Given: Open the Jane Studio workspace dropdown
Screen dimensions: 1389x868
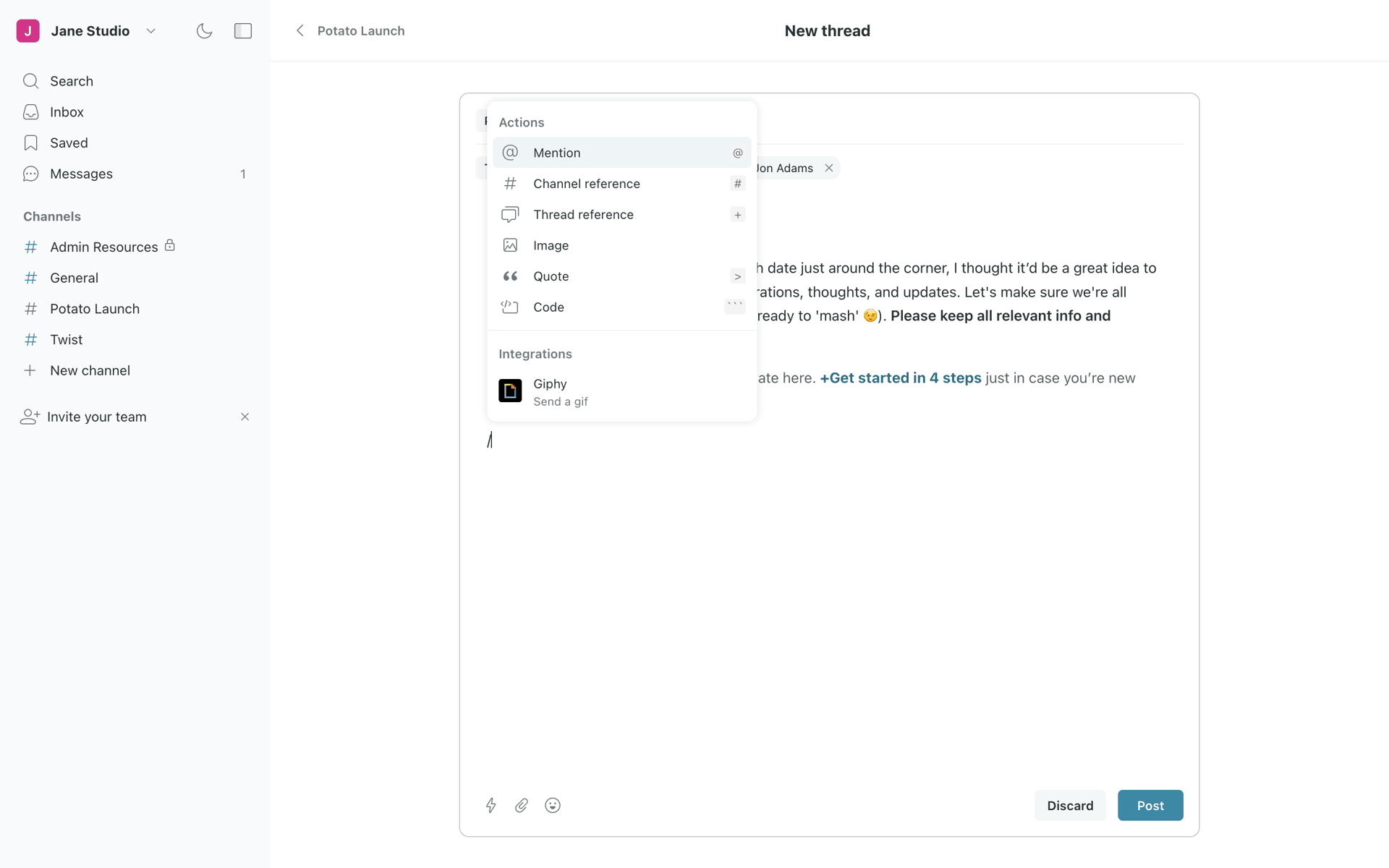Looking at the screenshot, I should coord(150,31).
